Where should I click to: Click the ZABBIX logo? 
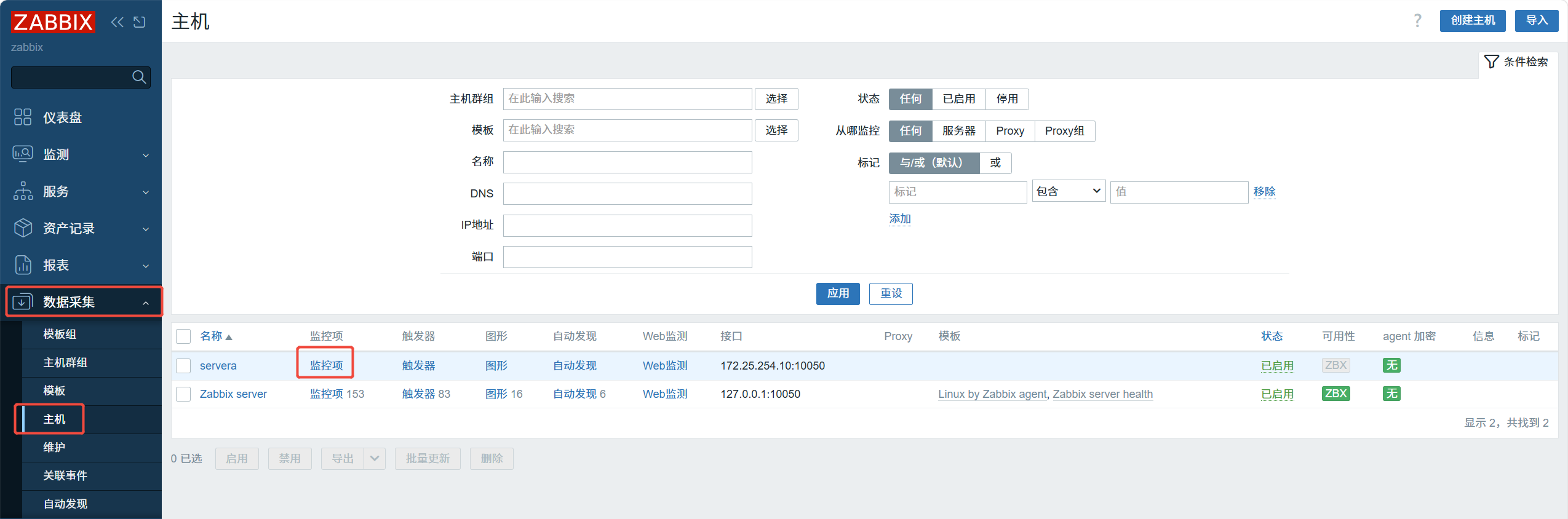click(x=53, y=22)
